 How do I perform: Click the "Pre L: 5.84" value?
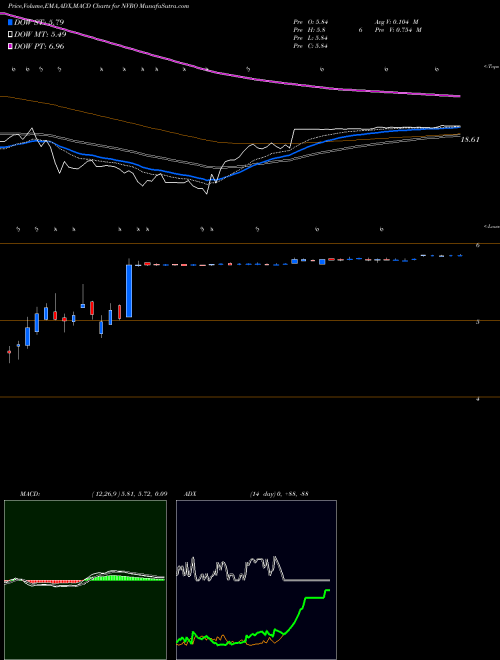click(311, 38)
